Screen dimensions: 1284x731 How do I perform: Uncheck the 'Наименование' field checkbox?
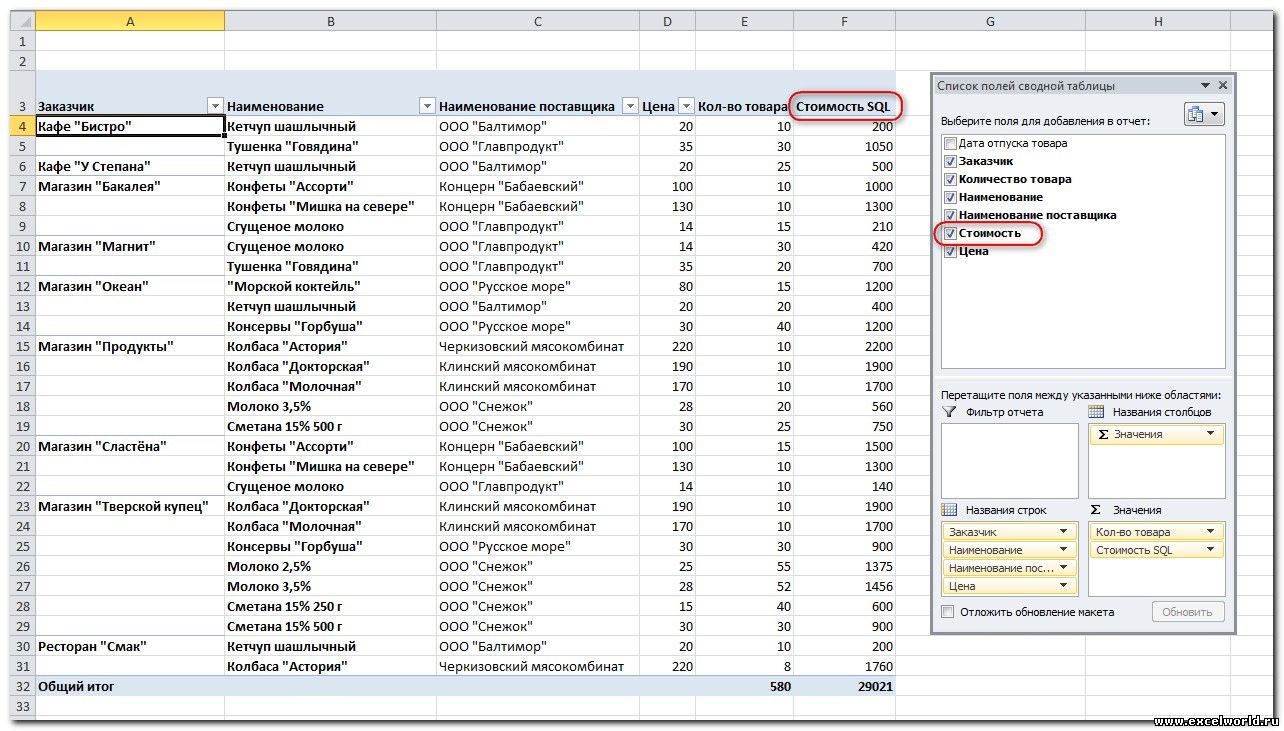950,197
